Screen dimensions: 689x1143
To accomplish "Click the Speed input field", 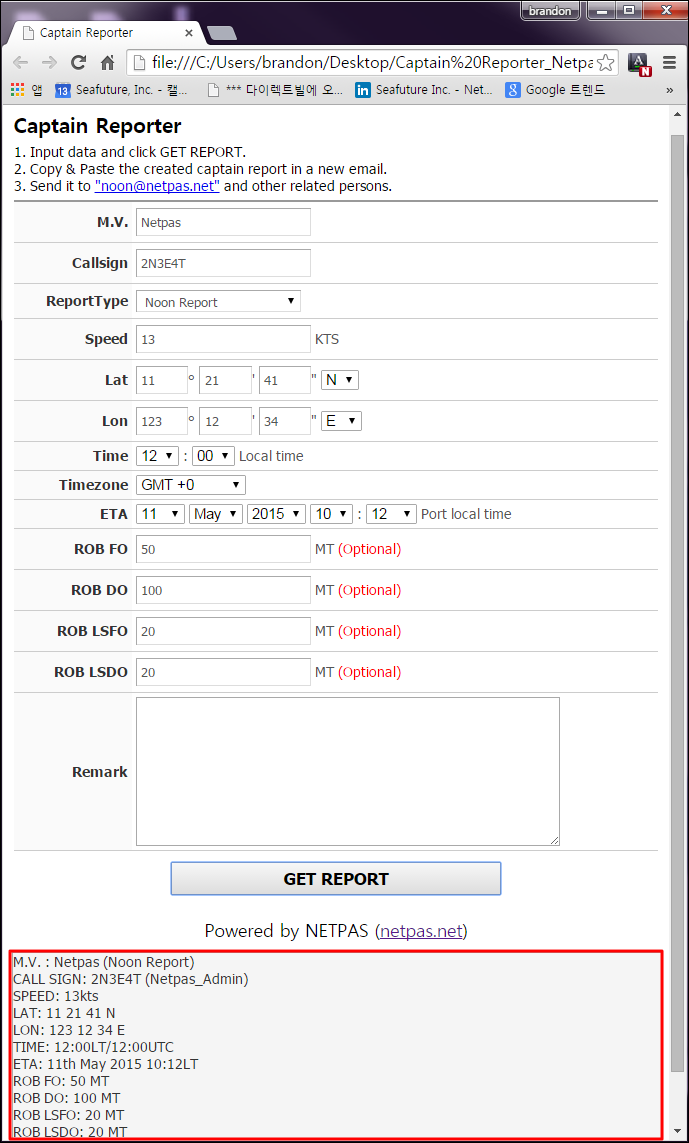I will (x=223, y=339).
